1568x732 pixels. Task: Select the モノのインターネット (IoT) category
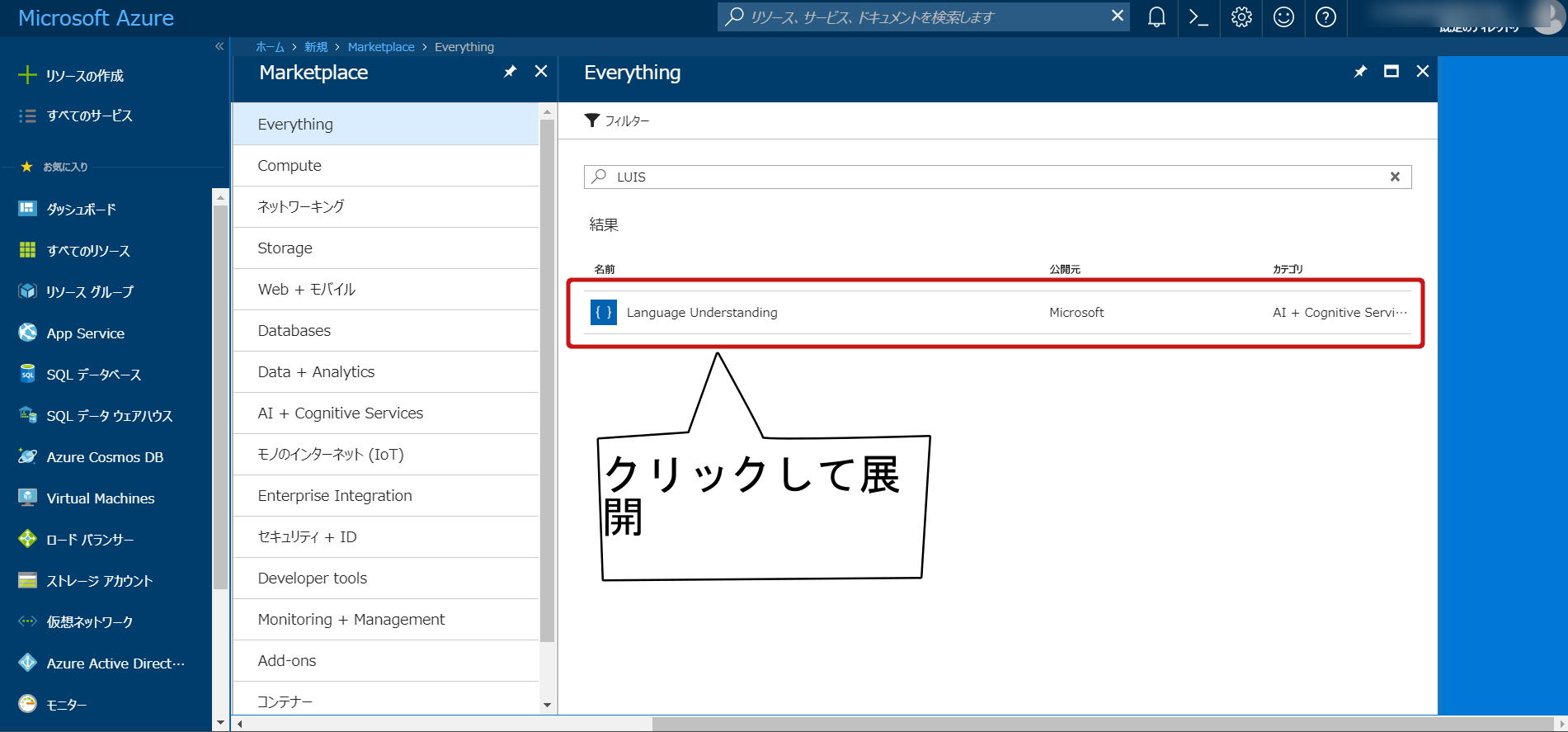pyautogui.click(x=386, y=454)
